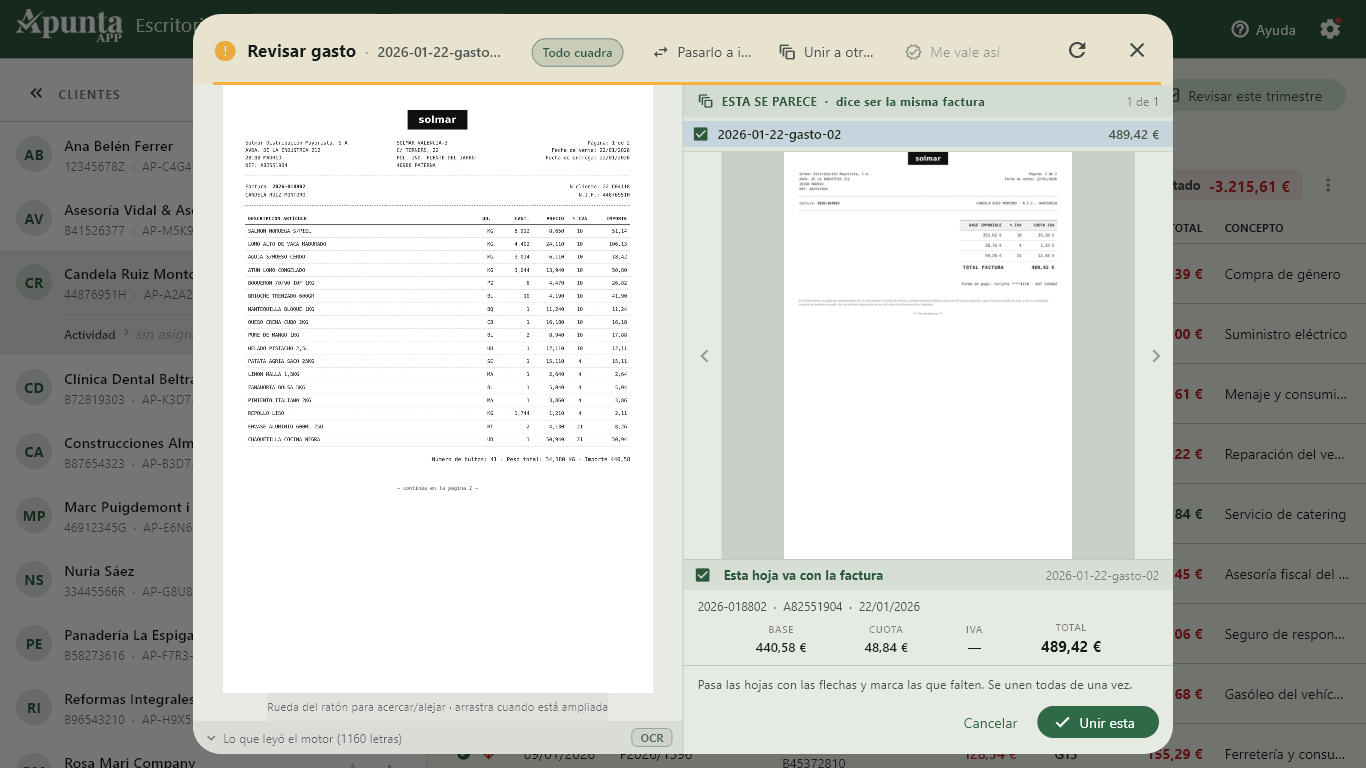The image size is (1366, 768).
Task: Select client Construcciones Alm... in sidebar
Action: coord(97,452)
